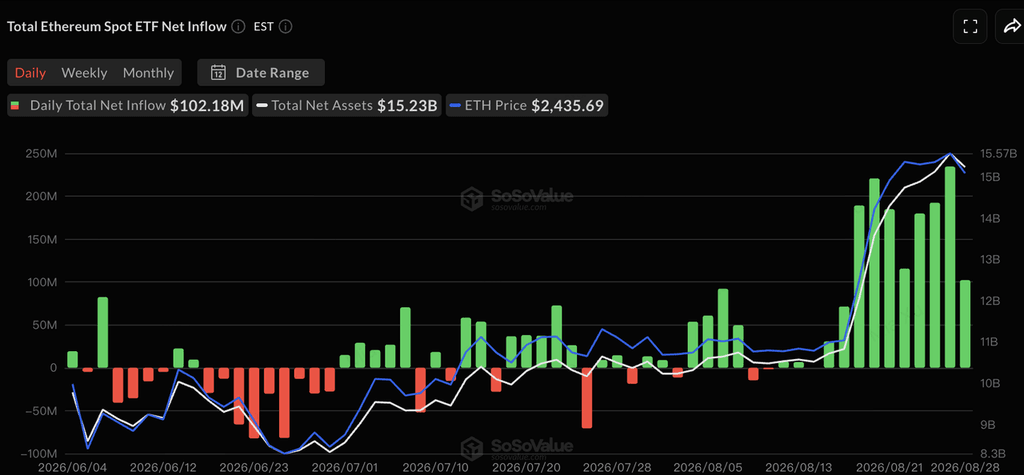Click calendar icon in Date Range button
This screenshot has width=1024, height=475.
(x=218, y=73)
